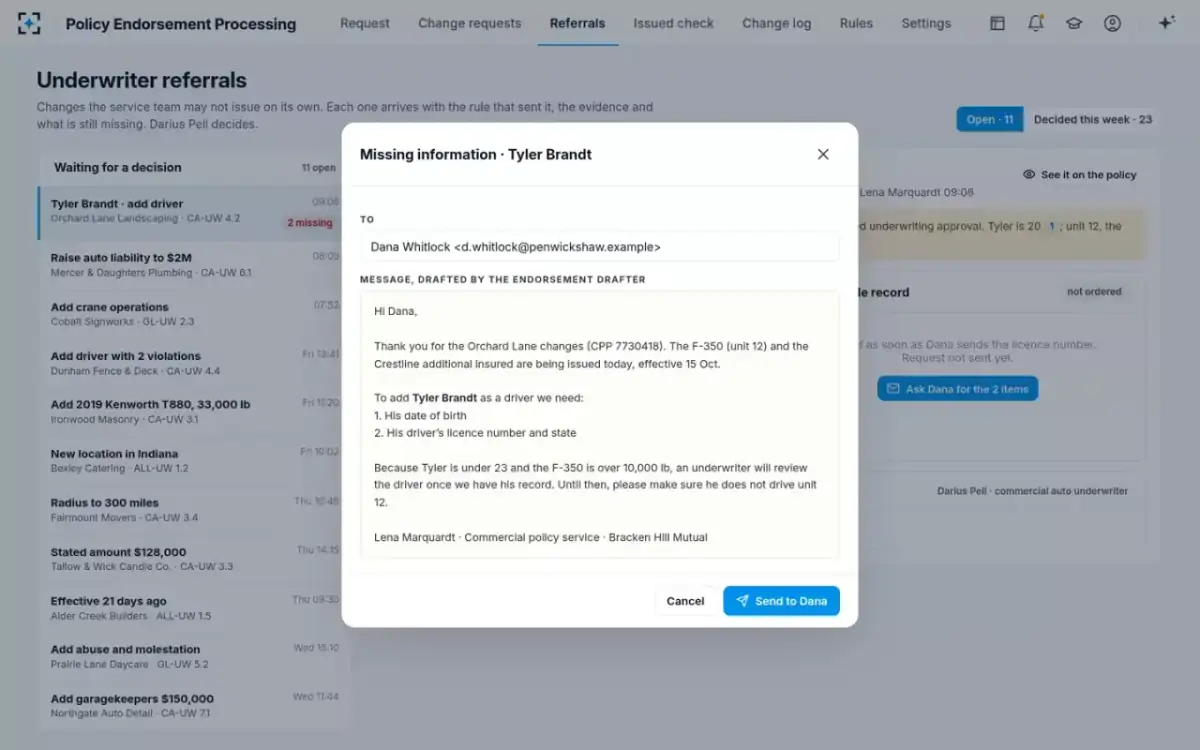Switch to the Open · 11 filter

tap(990, 120)
